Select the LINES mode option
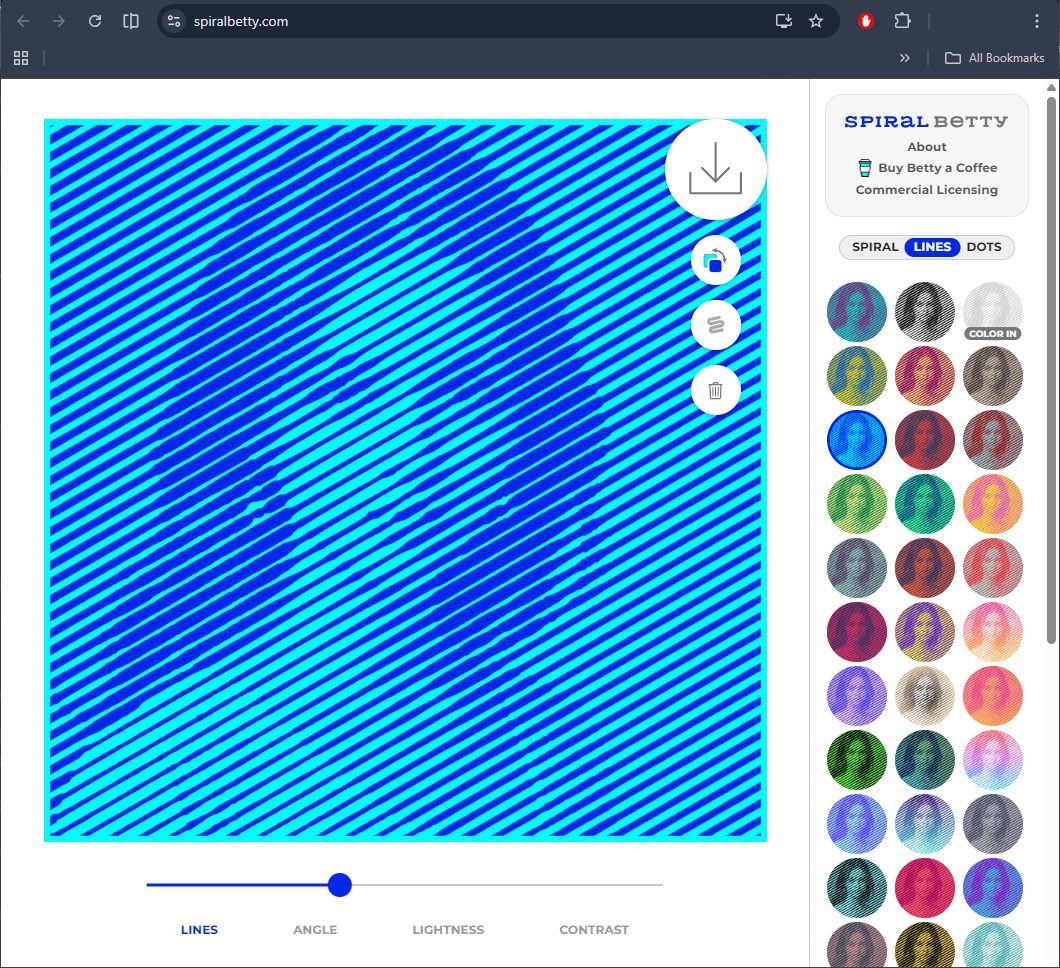 pyautogui.click(x=932, y=247)
